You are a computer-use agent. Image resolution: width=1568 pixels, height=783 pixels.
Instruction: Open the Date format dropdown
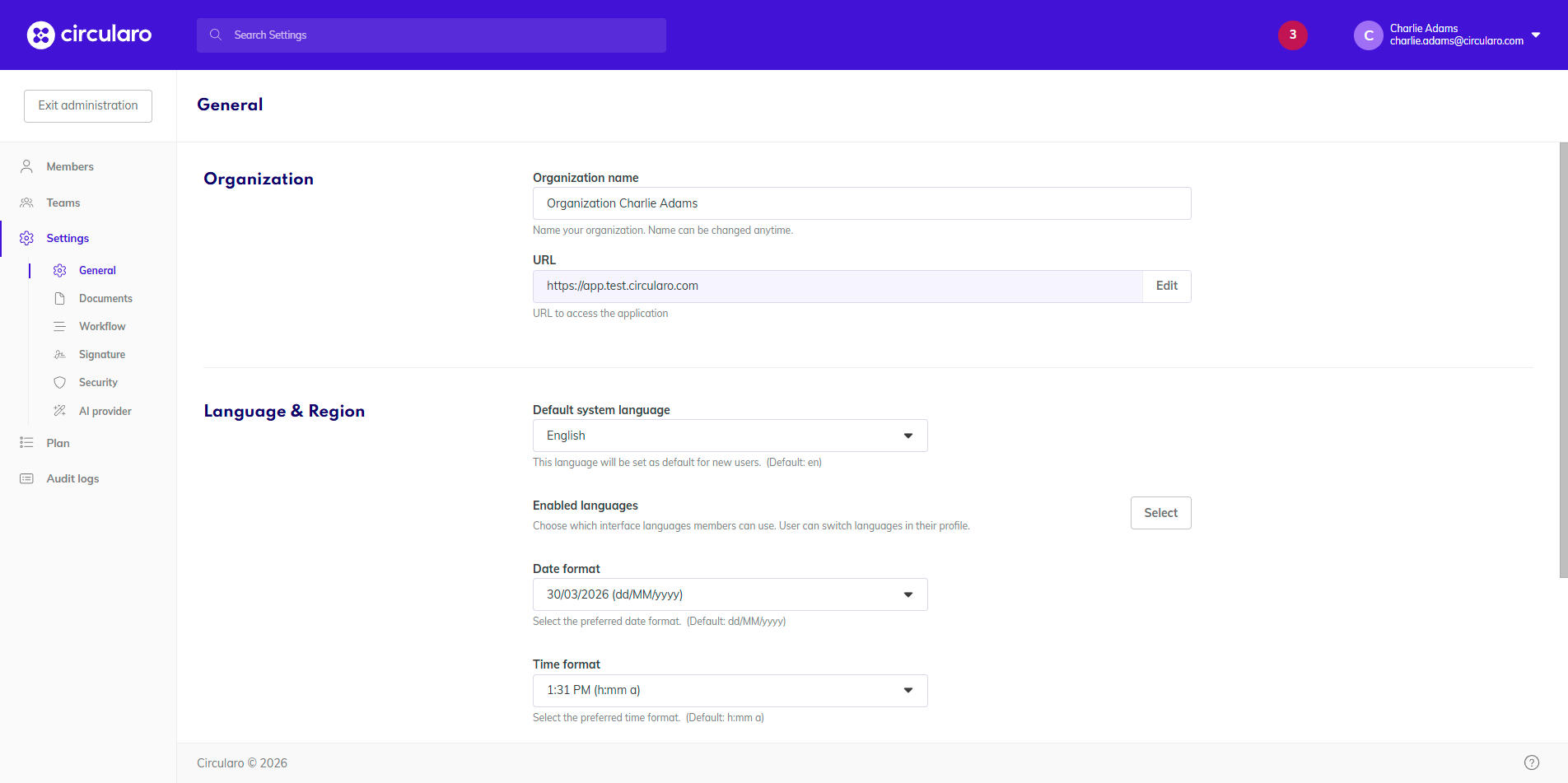click(730, 594)
